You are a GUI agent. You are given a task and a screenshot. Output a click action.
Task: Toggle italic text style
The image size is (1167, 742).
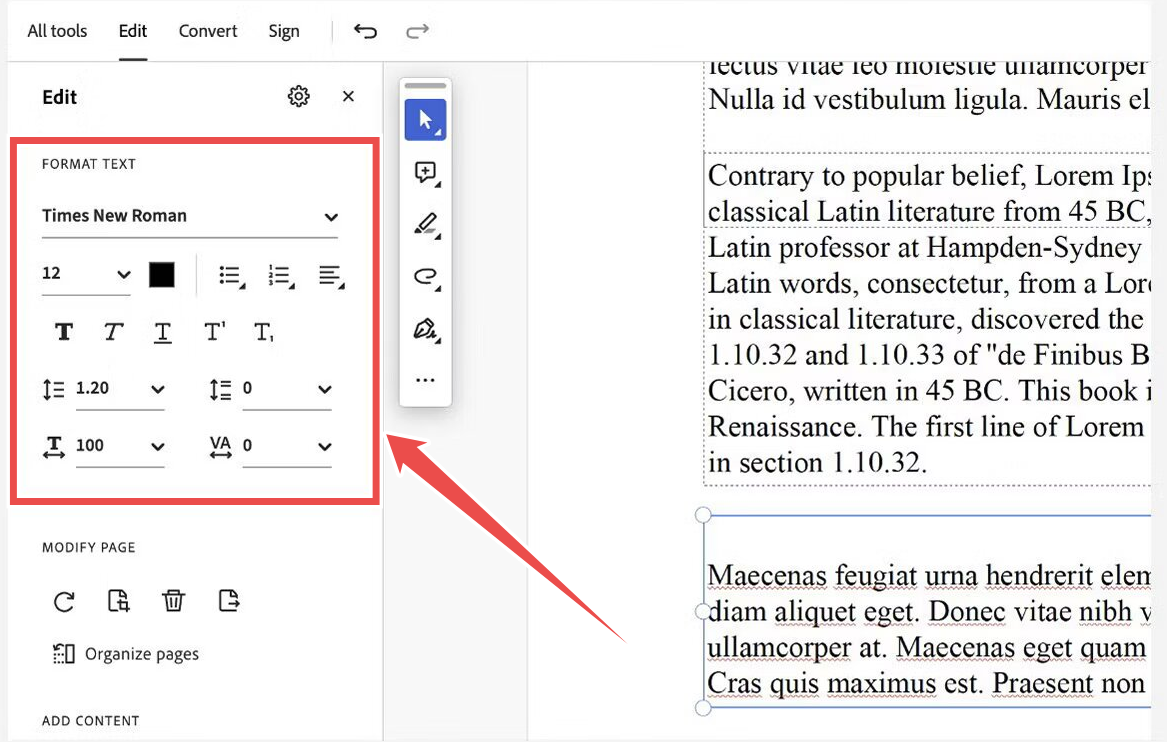coord(113,331)
